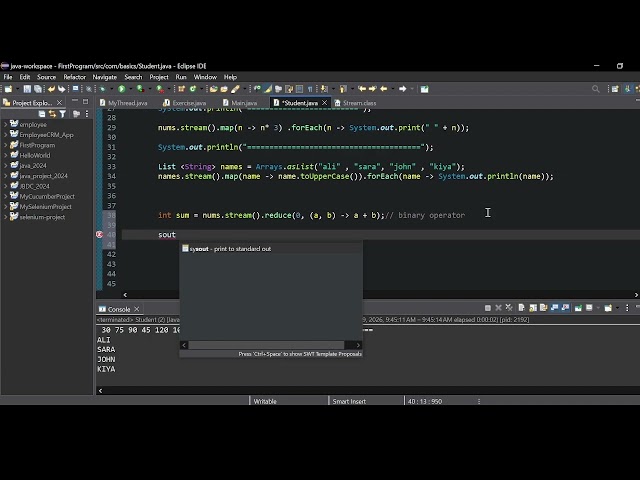This screenshot has height=480, width=640.
Task: Click the Terminate icon in Console
Action: [488, 308]
